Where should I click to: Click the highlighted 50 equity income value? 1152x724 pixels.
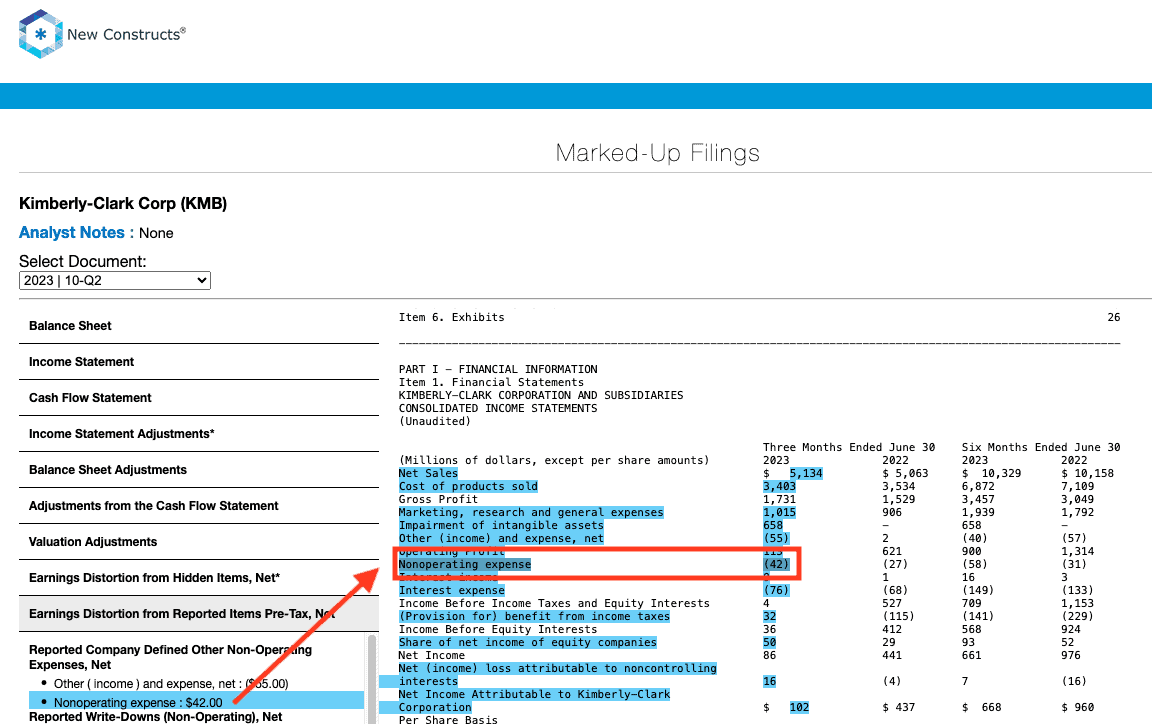click(x=770, y=642)
